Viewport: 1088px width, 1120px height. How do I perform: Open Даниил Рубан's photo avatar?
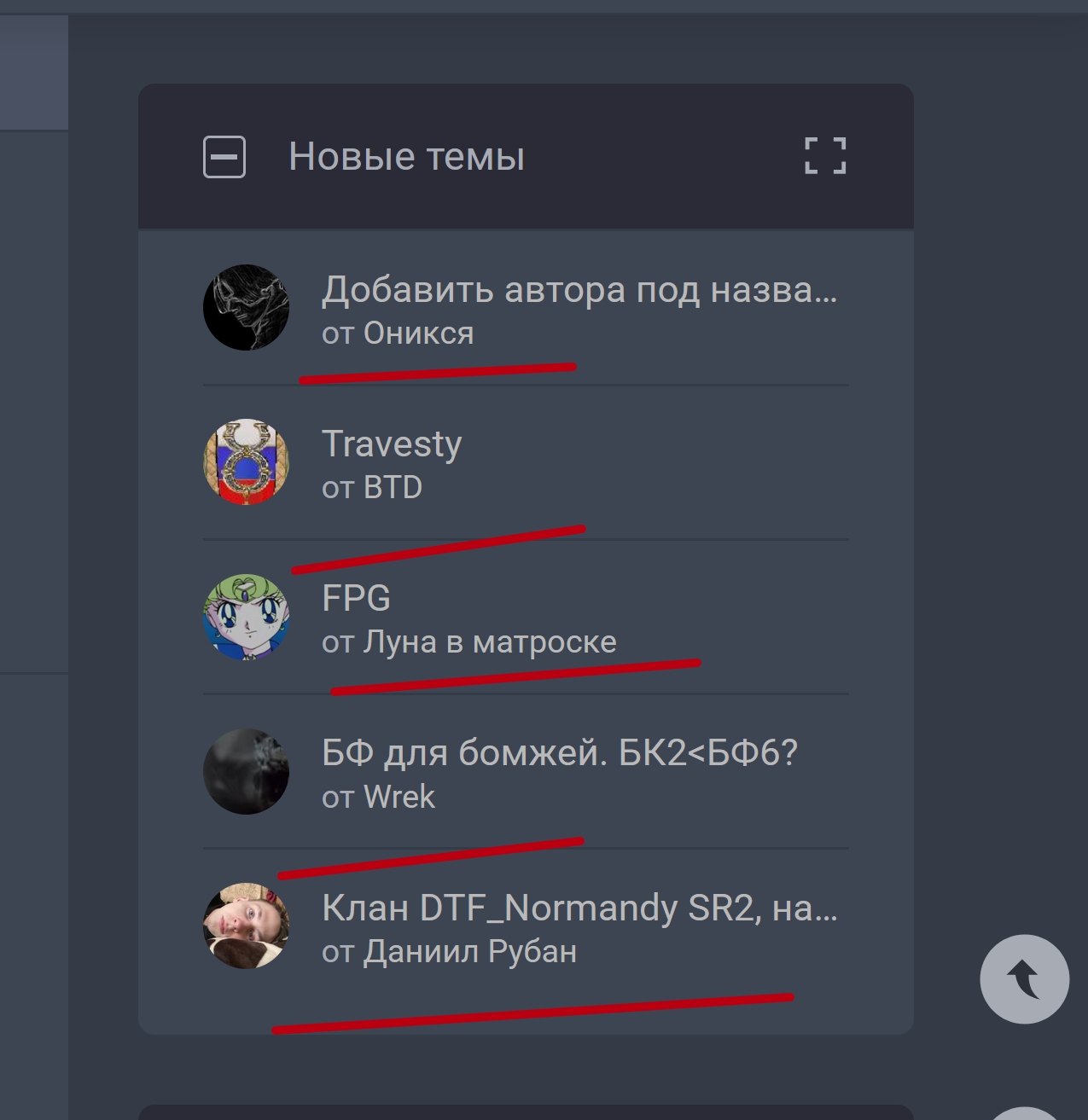pyautogui.click(x=246, y=926)
